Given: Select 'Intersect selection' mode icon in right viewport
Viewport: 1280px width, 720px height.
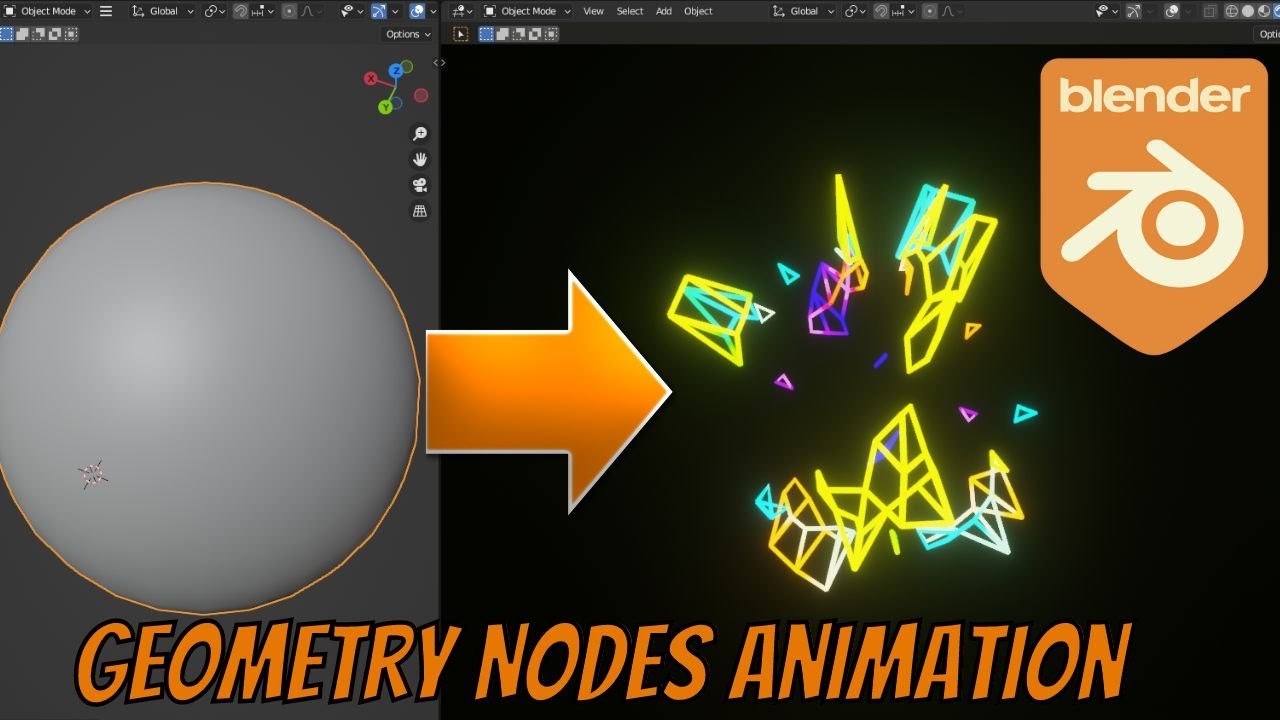Looking at the screenshot, I should 551,34.
